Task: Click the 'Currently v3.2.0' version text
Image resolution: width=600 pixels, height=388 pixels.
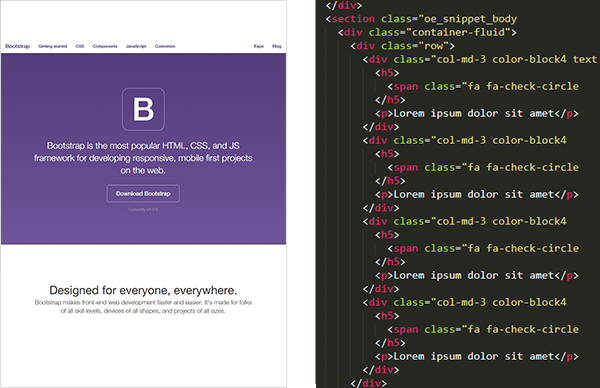Action: coord(143,209)
